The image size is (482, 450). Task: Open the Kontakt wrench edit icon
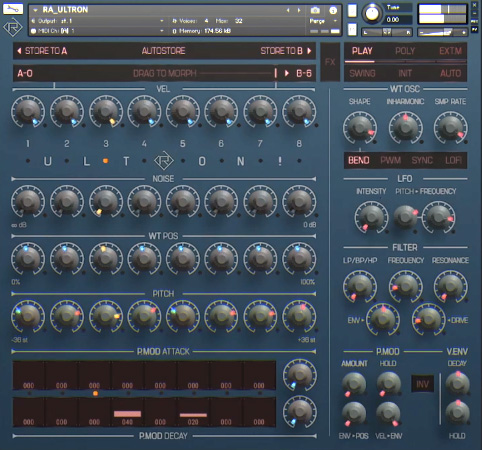(x=13, y=9)
